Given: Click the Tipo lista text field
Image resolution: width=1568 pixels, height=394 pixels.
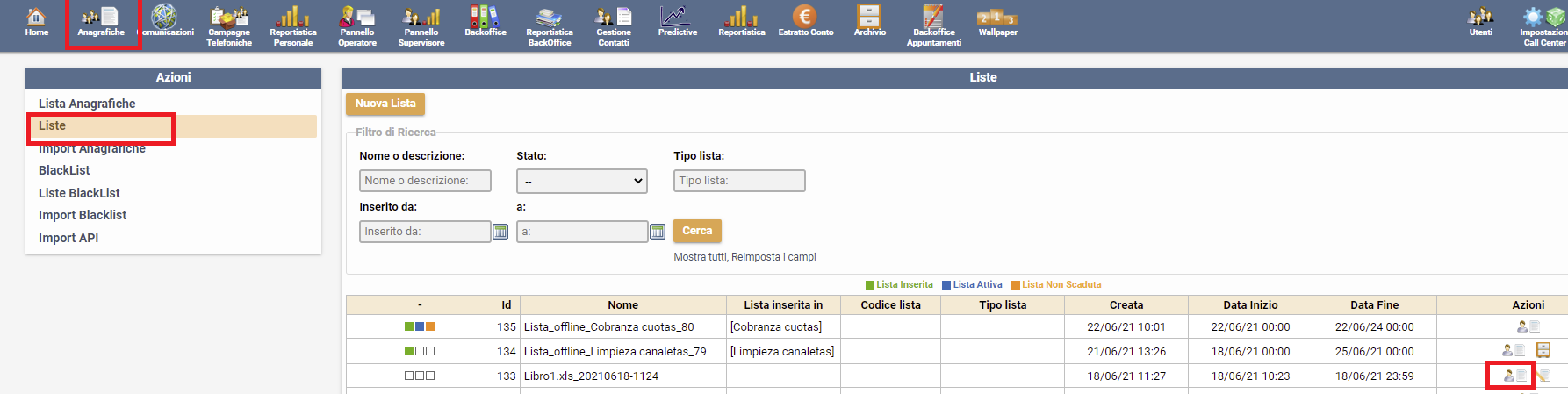Looking at the screenshot, I should [739, 181].
